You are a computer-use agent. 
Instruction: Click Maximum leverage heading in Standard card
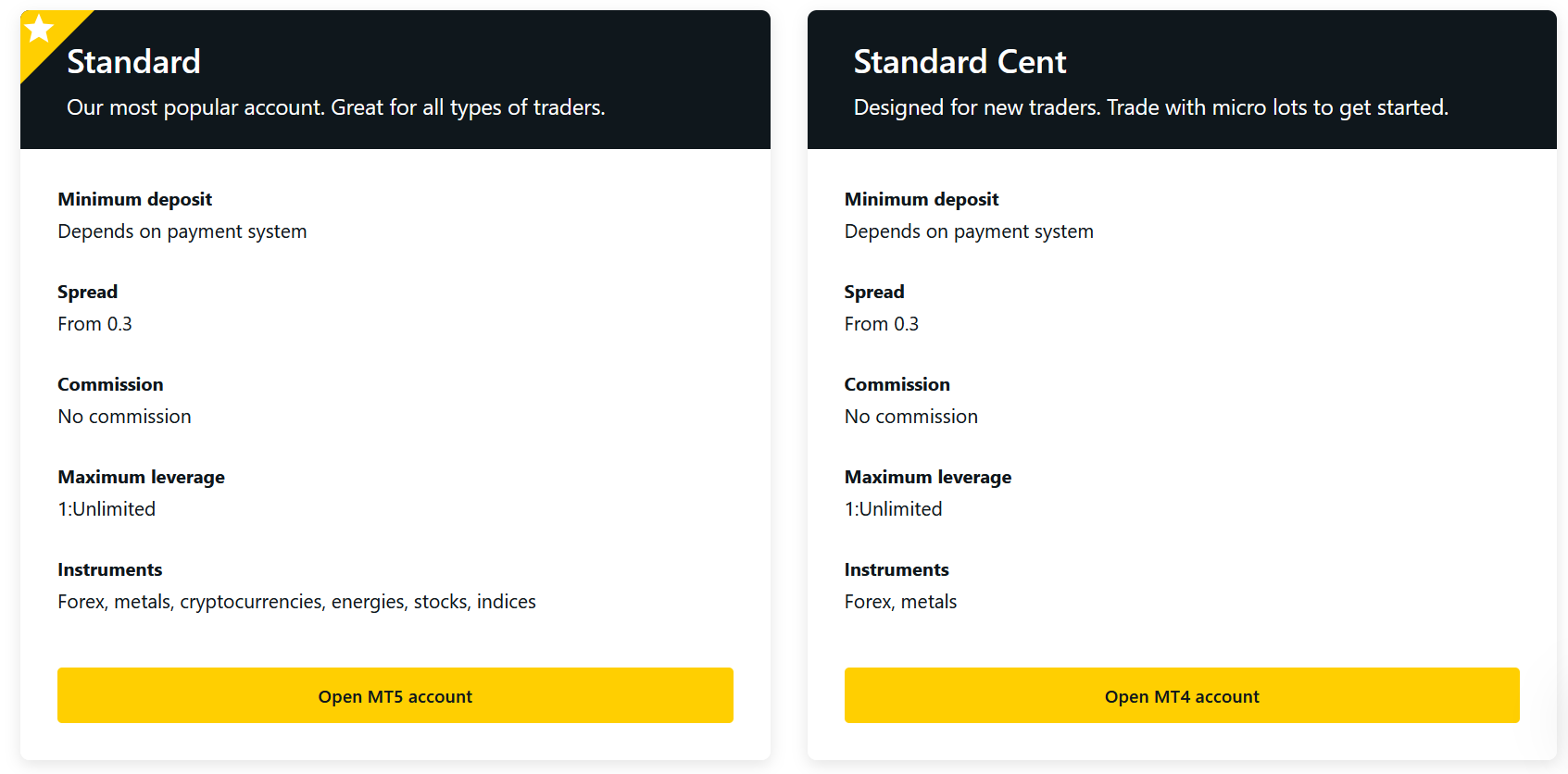pos(142,477)
